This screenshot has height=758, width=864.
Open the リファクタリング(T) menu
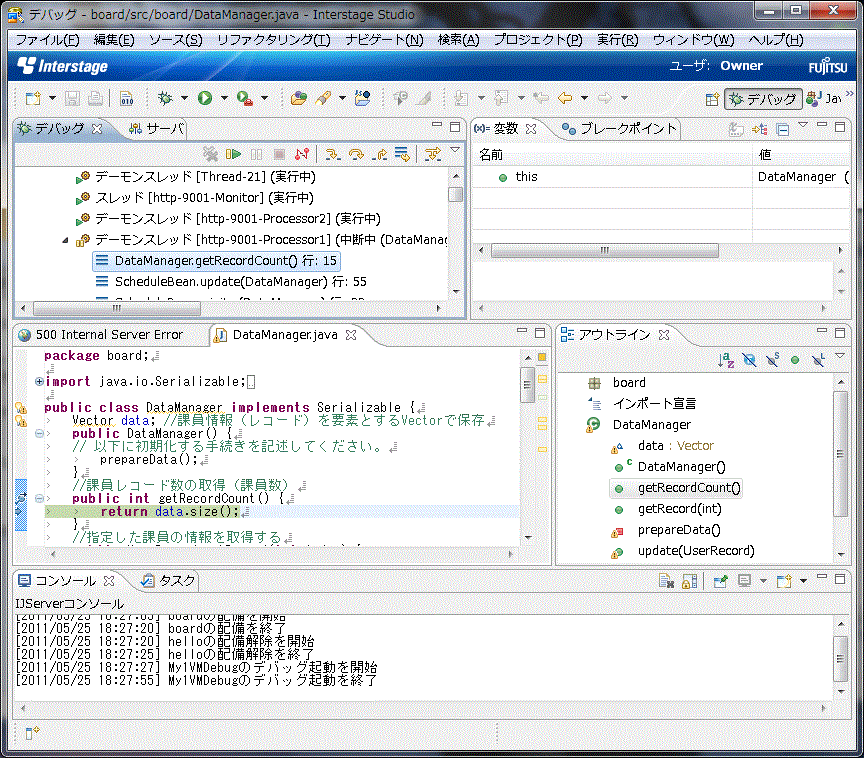point(274,40)
